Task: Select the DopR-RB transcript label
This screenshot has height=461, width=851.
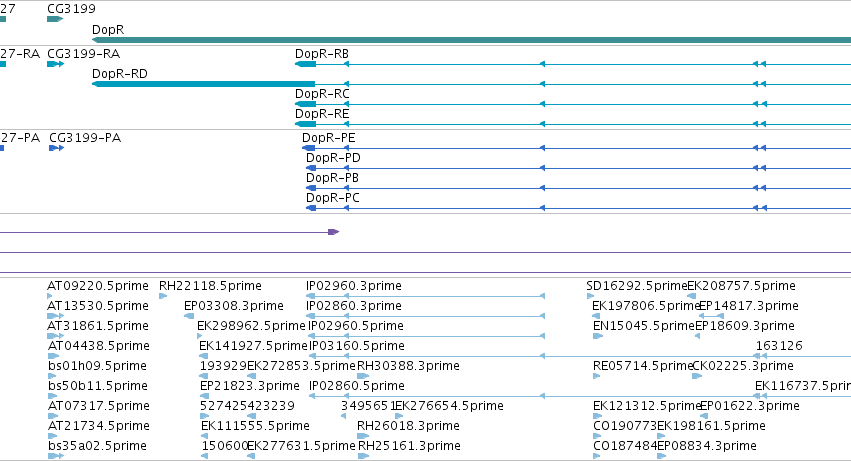Action: [322, 54]
